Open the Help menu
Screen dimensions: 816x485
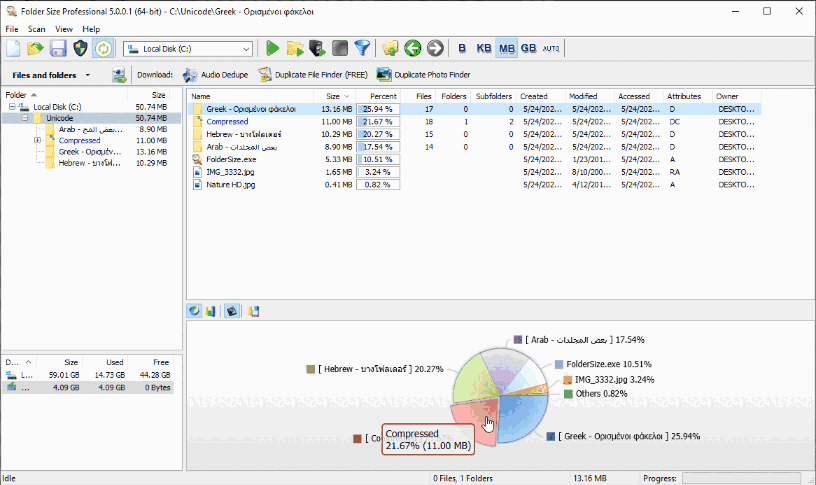click(x=91, y=29)
